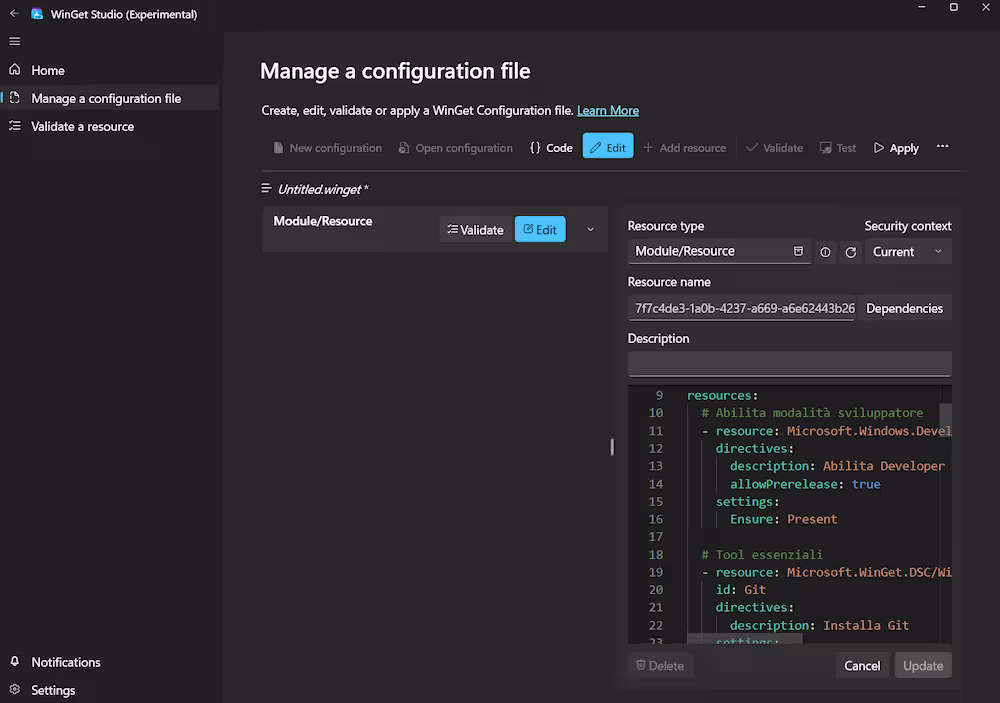Apply the configuration
The image size is (1000, 703).
click(896, 148)
